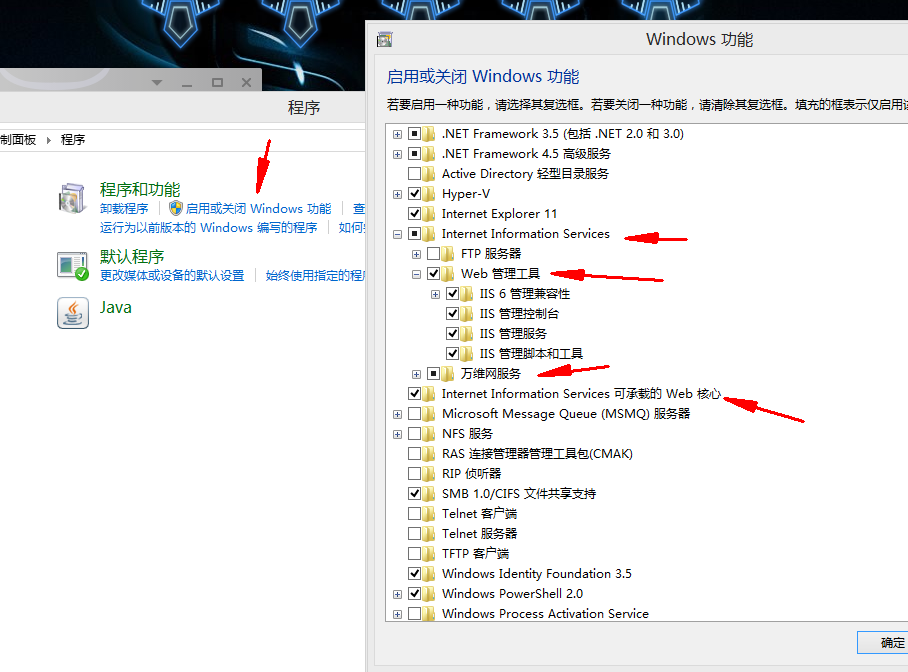Viewport: 908px width, 672px height.
Task: Click folder icon of IIS 管理服务
Action: tap(466, 334)
